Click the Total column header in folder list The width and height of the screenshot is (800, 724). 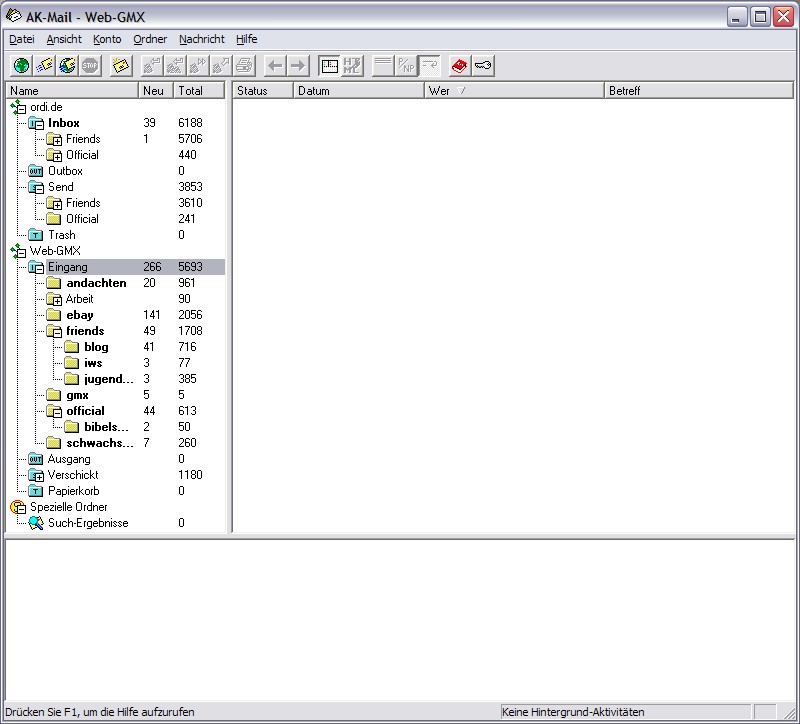199,91
